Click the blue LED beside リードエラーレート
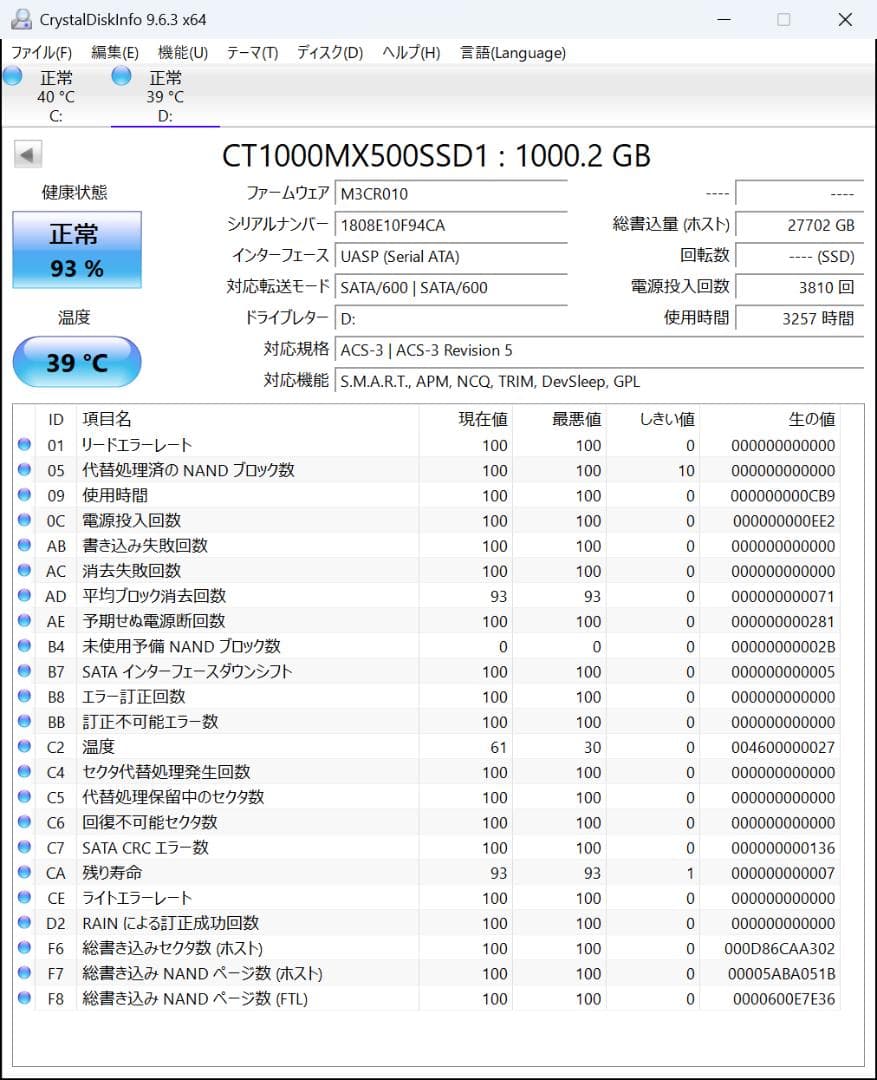This screenshot has width=877, height=1080. tap(24, 445)
